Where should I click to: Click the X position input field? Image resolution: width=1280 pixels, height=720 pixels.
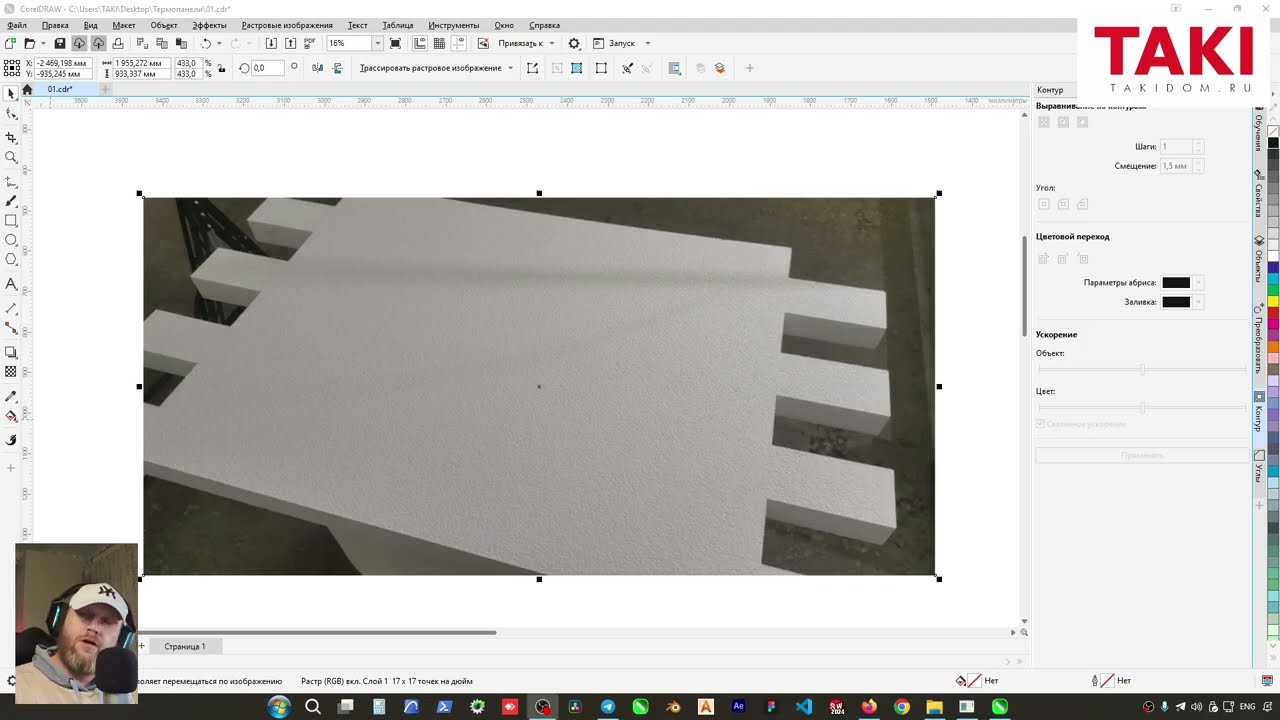point(63,63)
